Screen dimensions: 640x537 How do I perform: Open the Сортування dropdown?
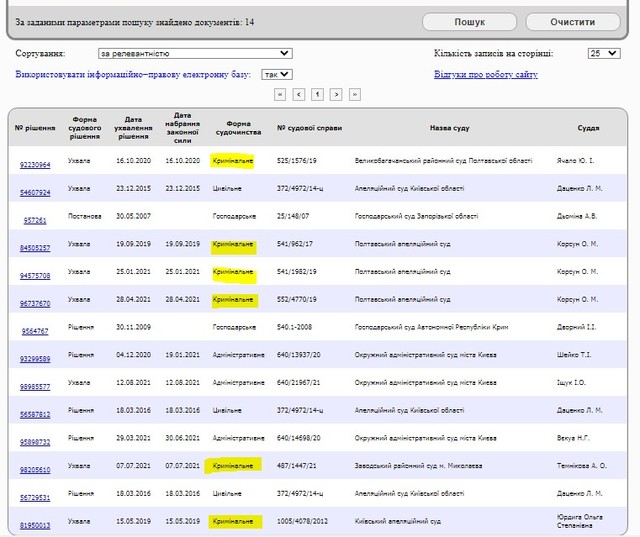coord(195,53)
